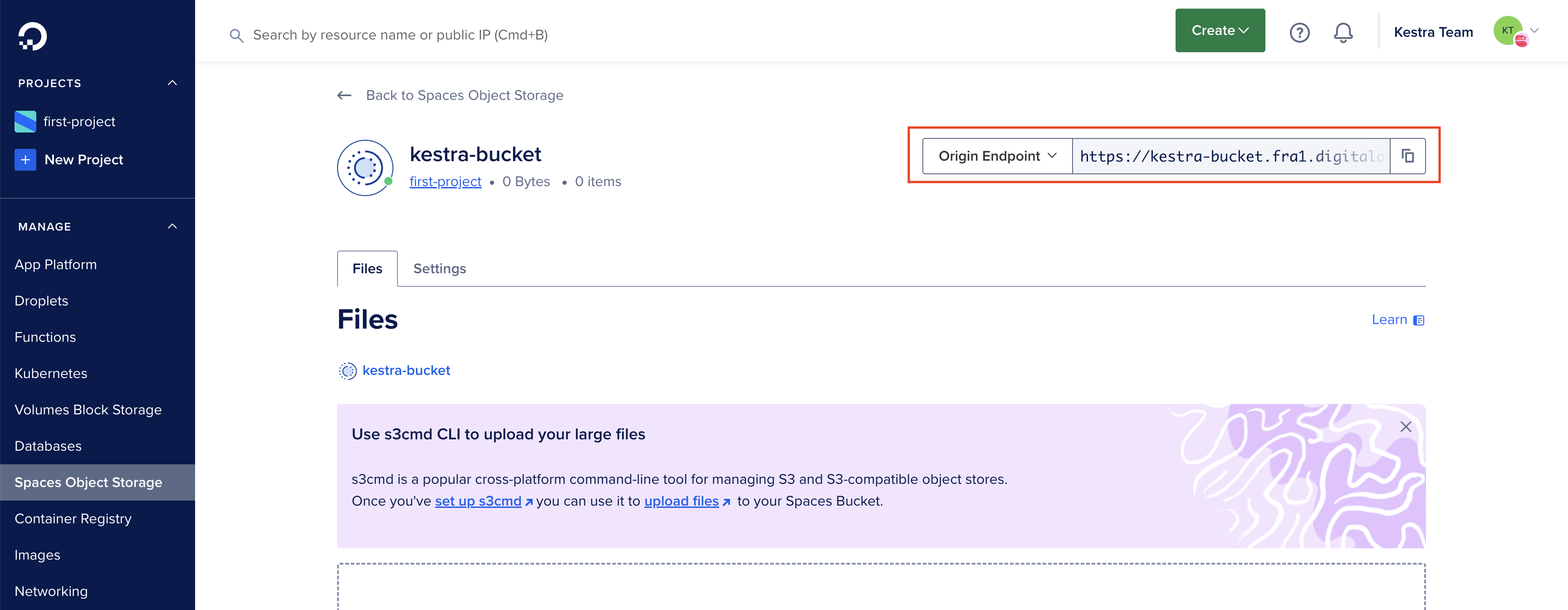The image size is (1568, 610).
Task: Select the Files tab
Action: [x=367, y=269]
